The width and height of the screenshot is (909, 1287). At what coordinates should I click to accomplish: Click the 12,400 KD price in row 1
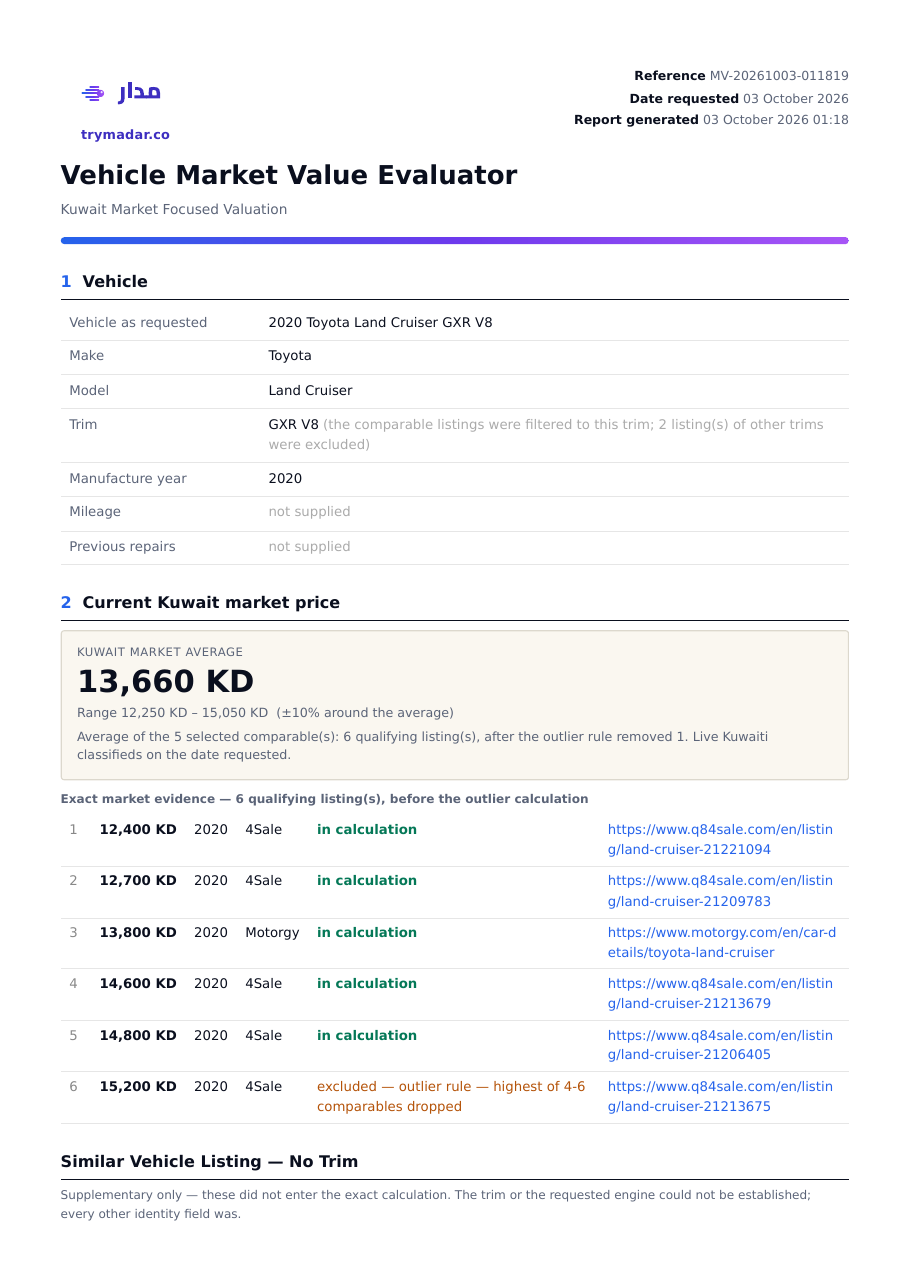coord(138,830)
